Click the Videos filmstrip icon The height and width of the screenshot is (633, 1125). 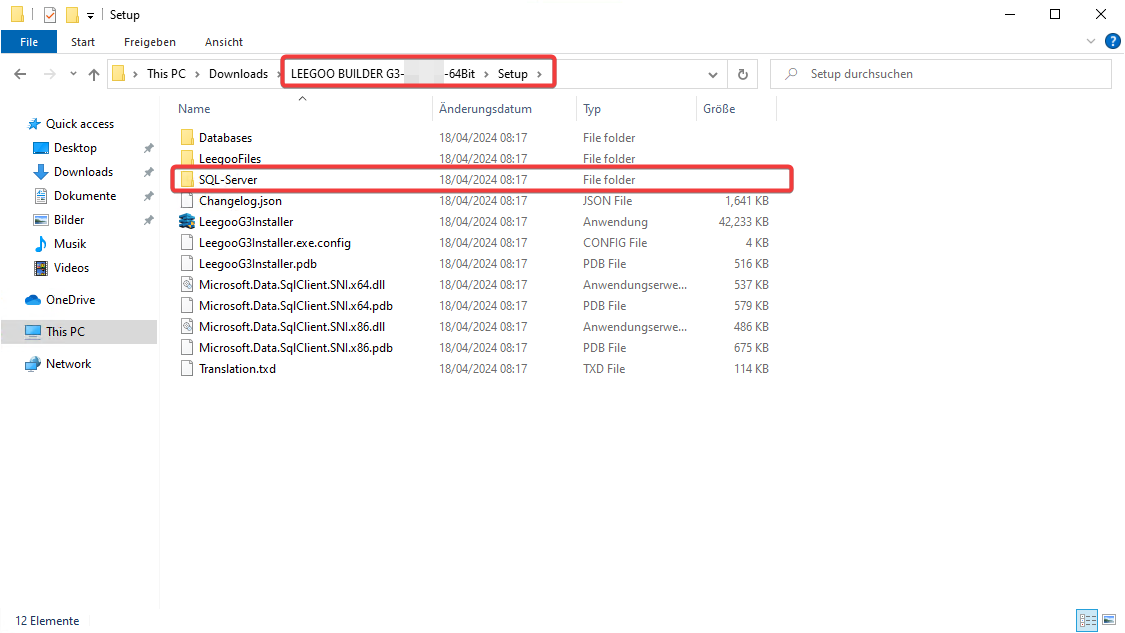point(41,268)
